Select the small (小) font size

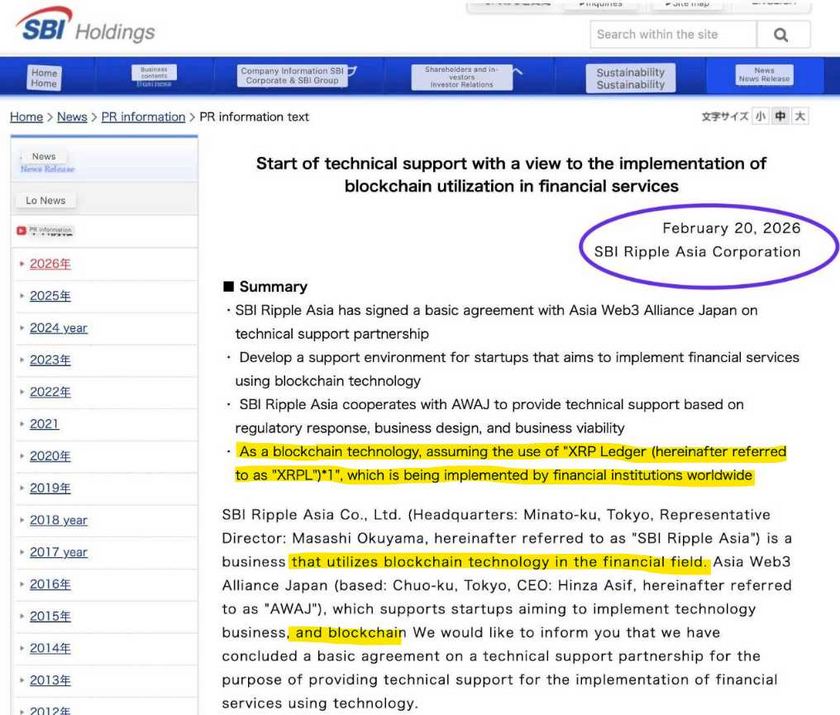(x=761, y=117)
